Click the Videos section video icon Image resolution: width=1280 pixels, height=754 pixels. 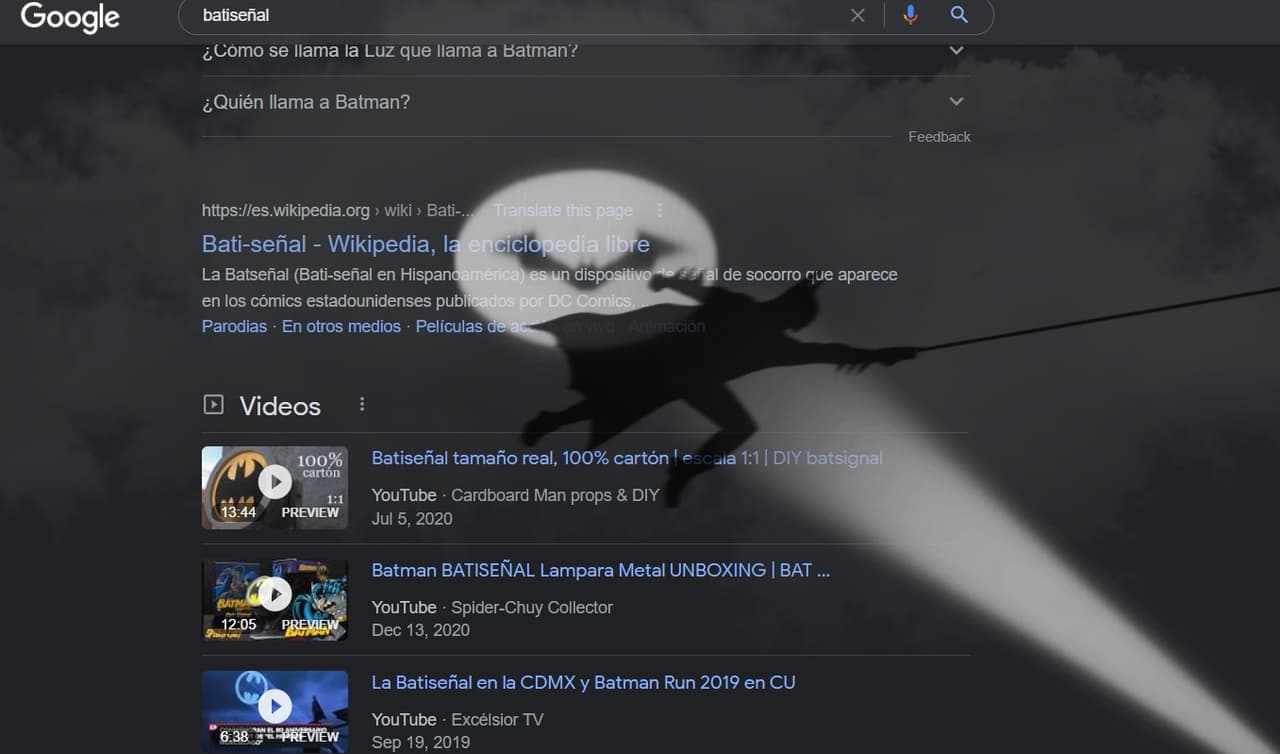click(213, 403)
